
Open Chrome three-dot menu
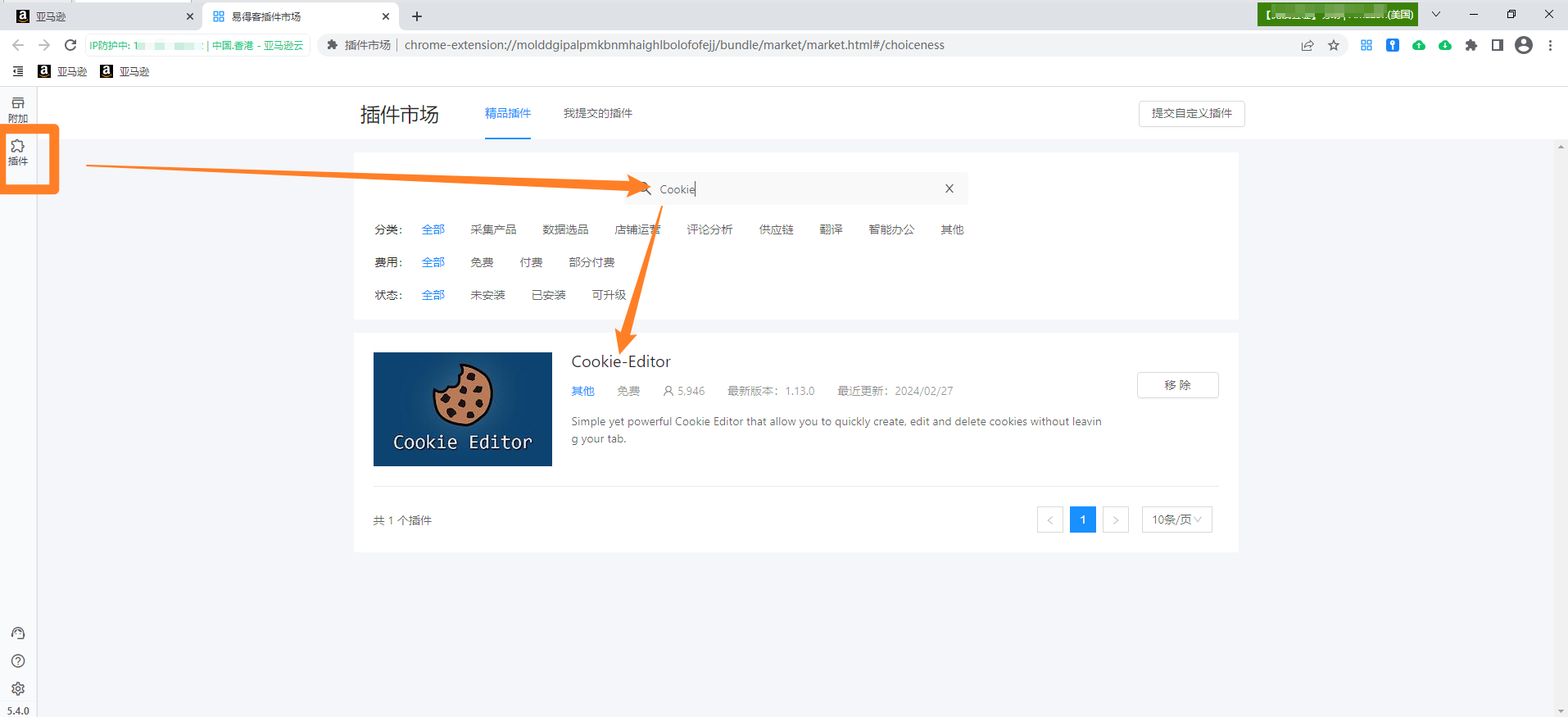click(x=1550, y=45)
